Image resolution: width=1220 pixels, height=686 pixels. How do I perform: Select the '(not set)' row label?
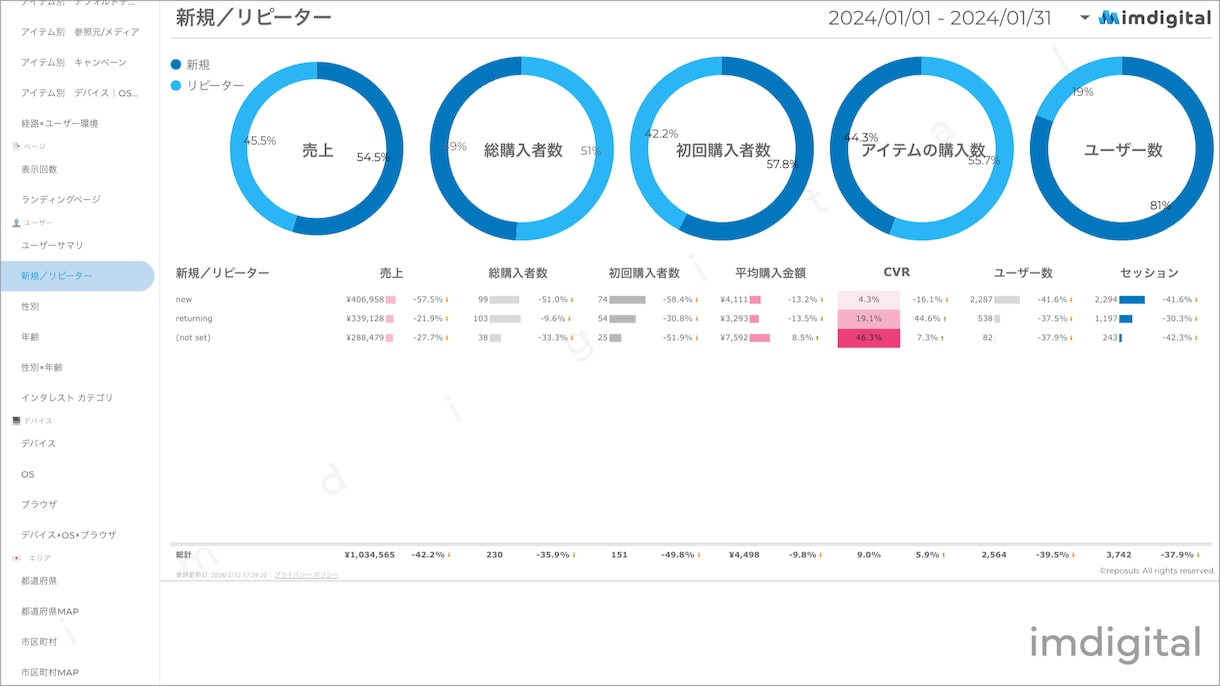point(193,337)
